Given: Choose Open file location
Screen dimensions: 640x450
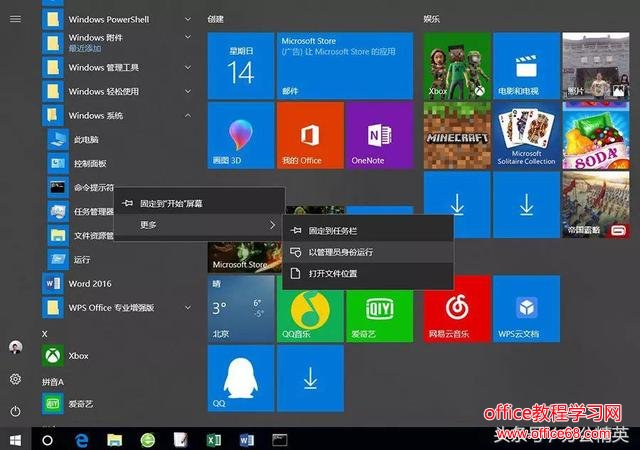Looking at the screenshot, I should pyautogui.click(x=368, y=273).
